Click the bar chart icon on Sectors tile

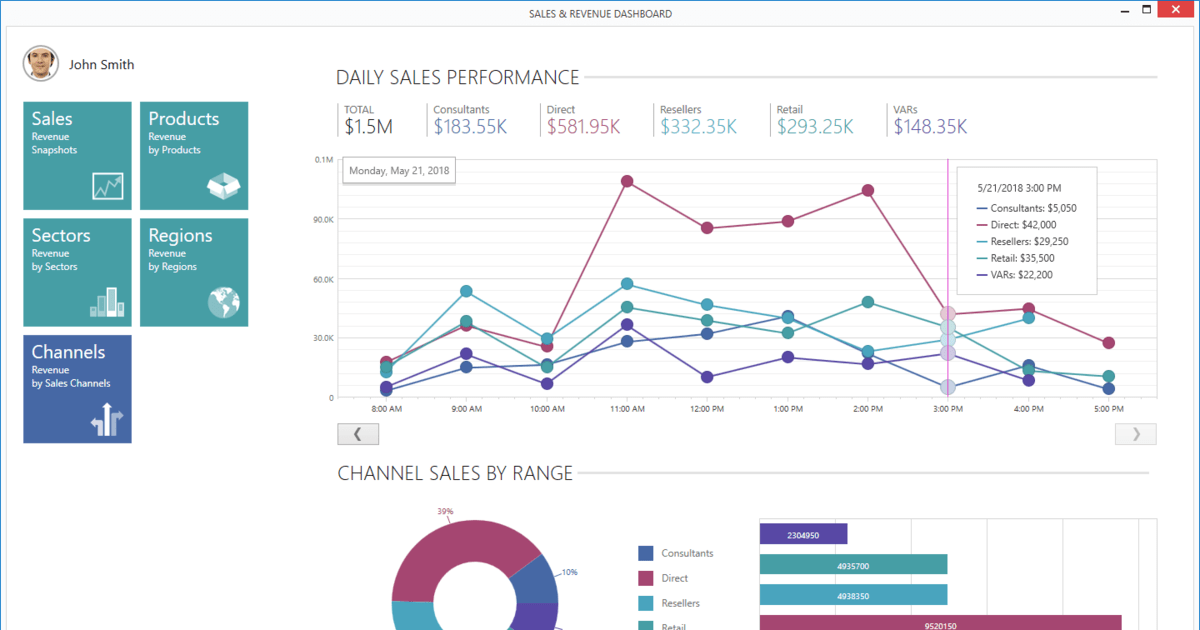coord(107,302)
